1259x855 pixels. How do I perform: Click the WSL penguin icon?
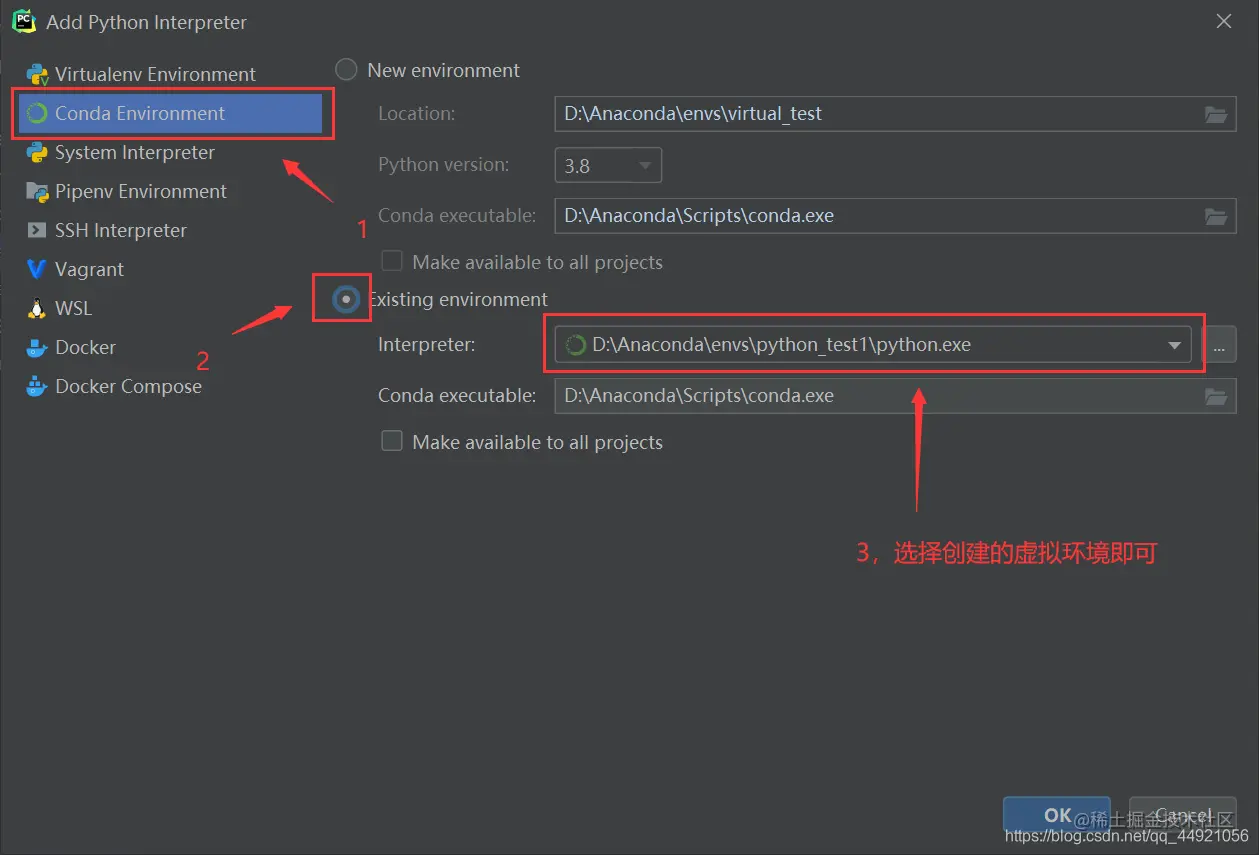point(37,308)
